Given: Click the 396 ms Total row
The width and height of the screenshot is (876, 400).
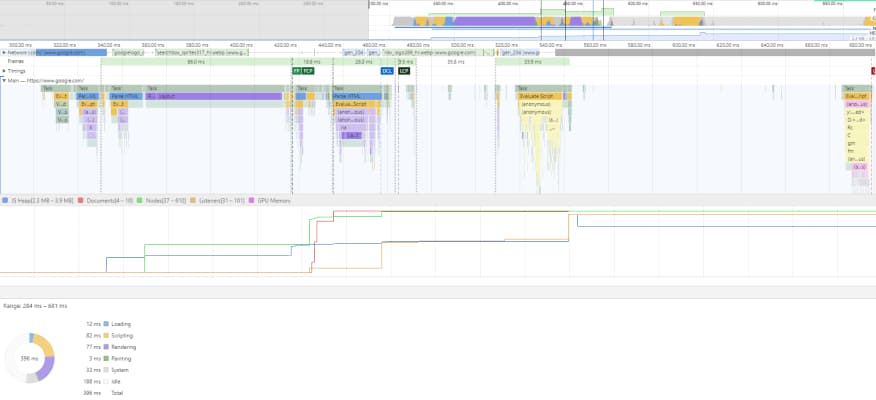Looking at the screenshot, I should point(103,393).
